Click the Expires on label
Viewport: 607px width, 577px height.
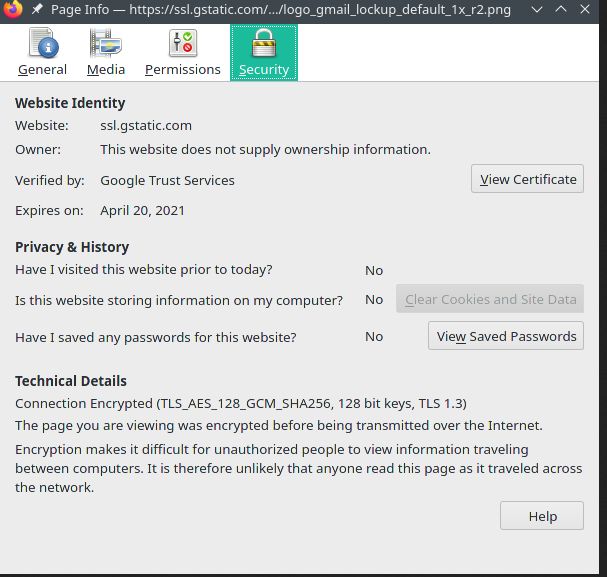[49, 211]
